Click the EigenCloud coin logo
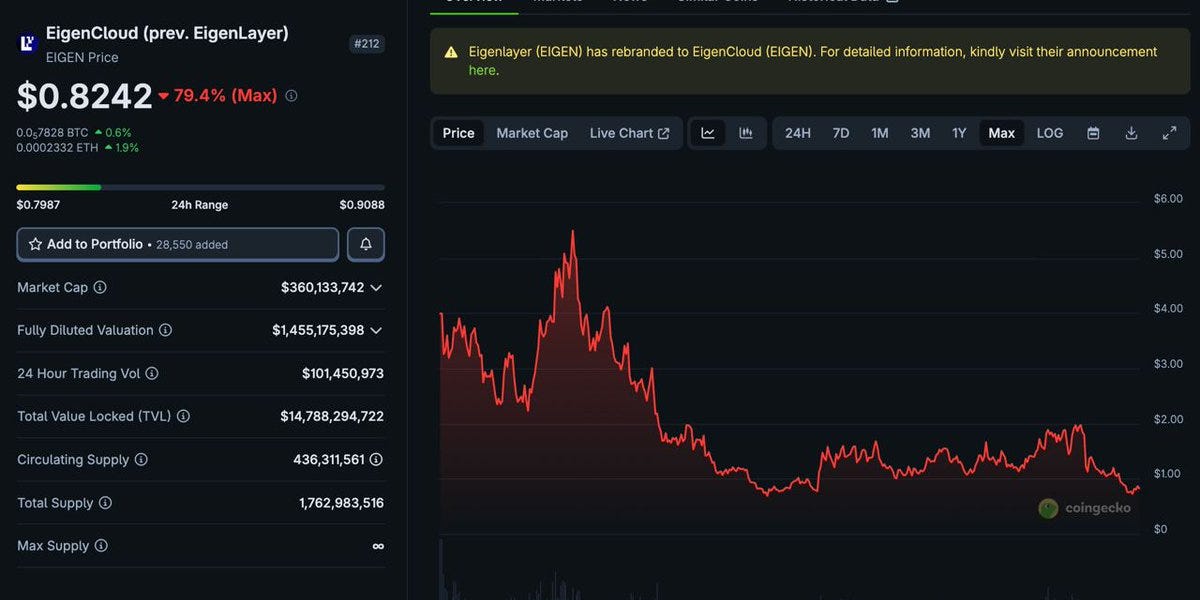Image resolution: width=1200 pixels, height=600 pixels. click(x=28, y=43)
